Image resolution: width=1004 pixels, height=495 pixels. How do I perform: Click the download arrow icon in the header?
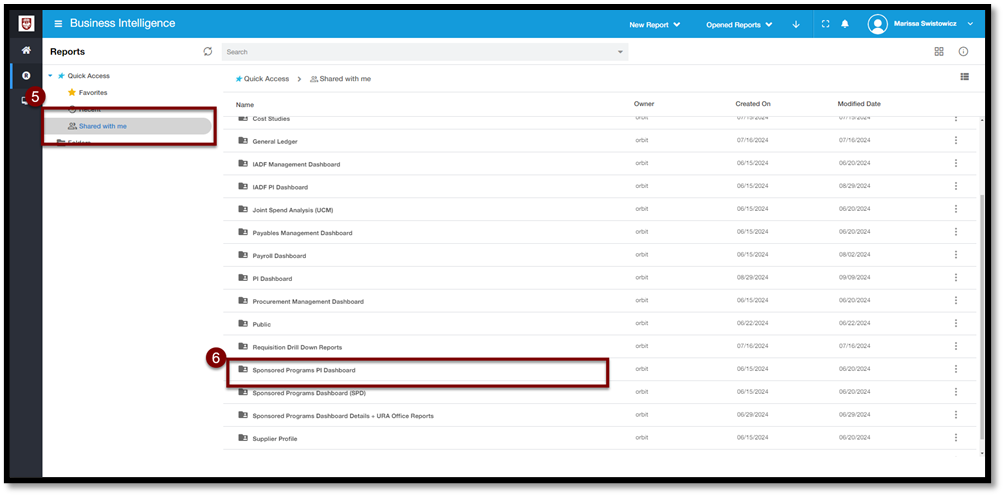coord(796,24)
